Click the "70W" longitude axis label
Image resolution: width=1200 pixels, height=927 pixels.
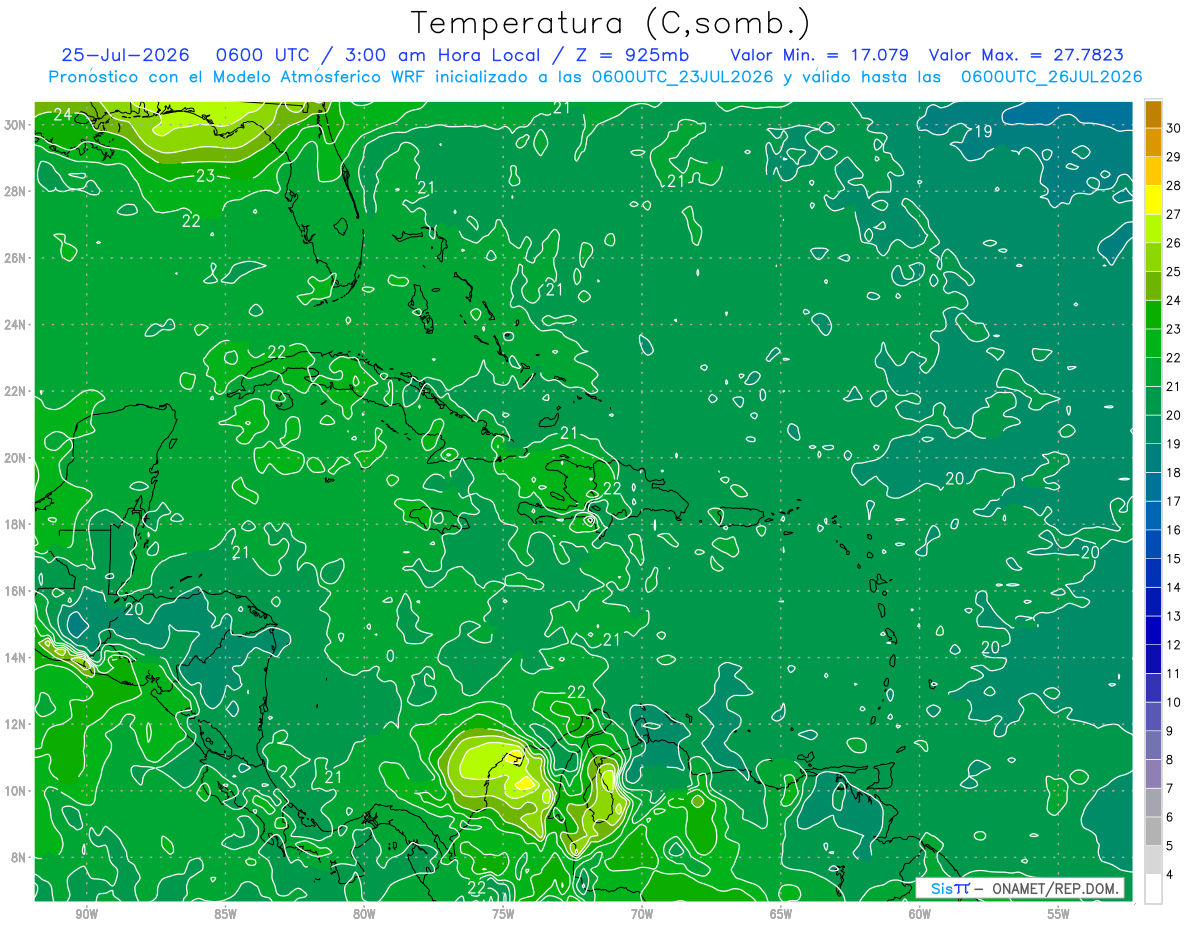pos(642,914)
